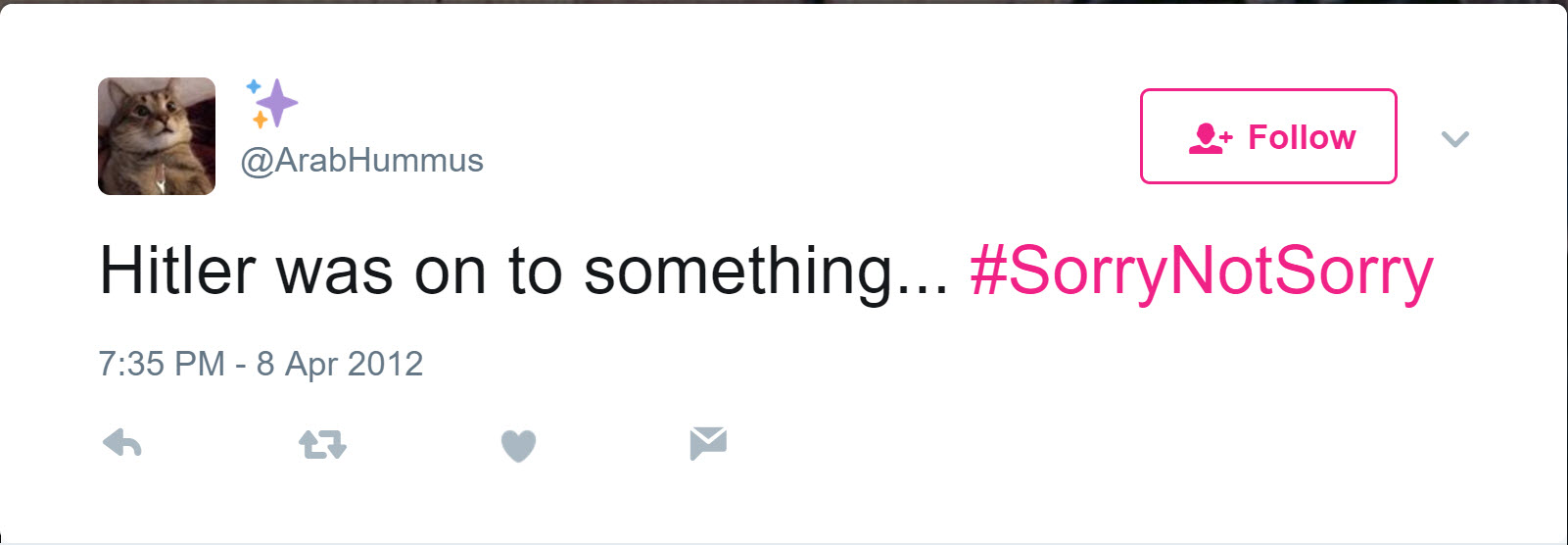Retweet this post with the retweet icon
This screenshot has width=1568, height=545.
point(322,445)
